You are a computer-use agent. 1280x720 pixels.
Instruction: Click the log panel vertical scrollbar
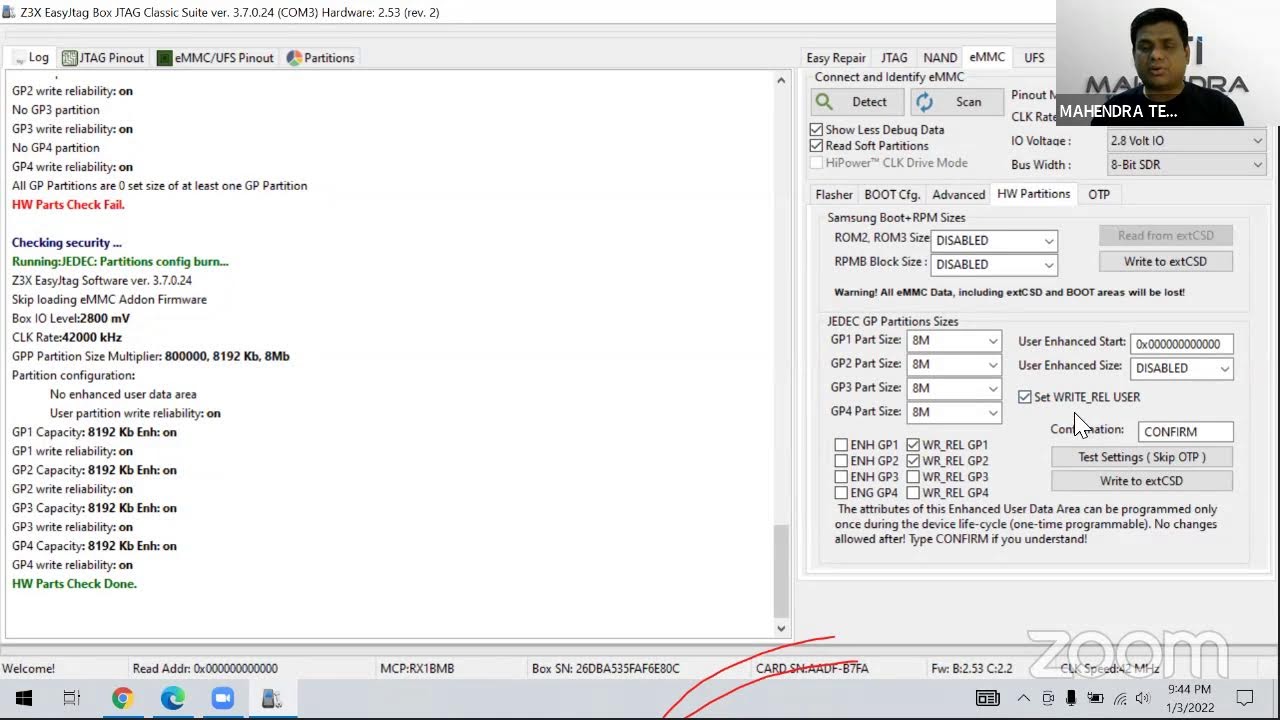point(782,573)
